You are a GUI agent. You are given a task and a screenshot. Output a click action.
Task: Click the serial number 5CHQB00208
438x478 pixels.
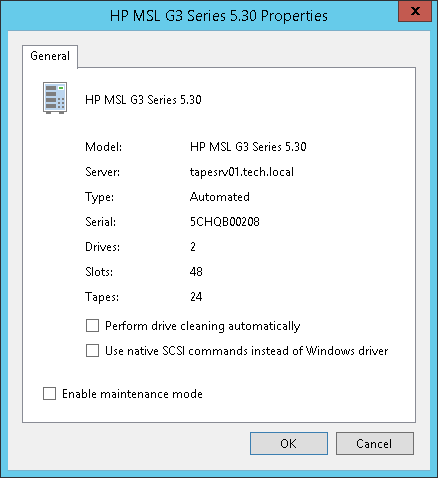click(225, 222)
